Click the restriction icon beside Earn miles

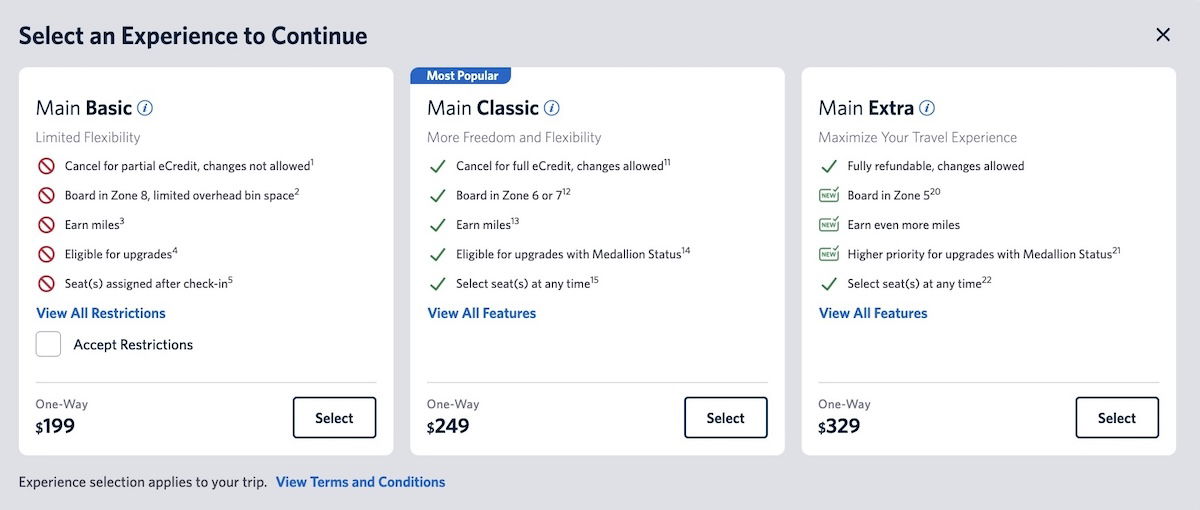[x=46, y=225]
